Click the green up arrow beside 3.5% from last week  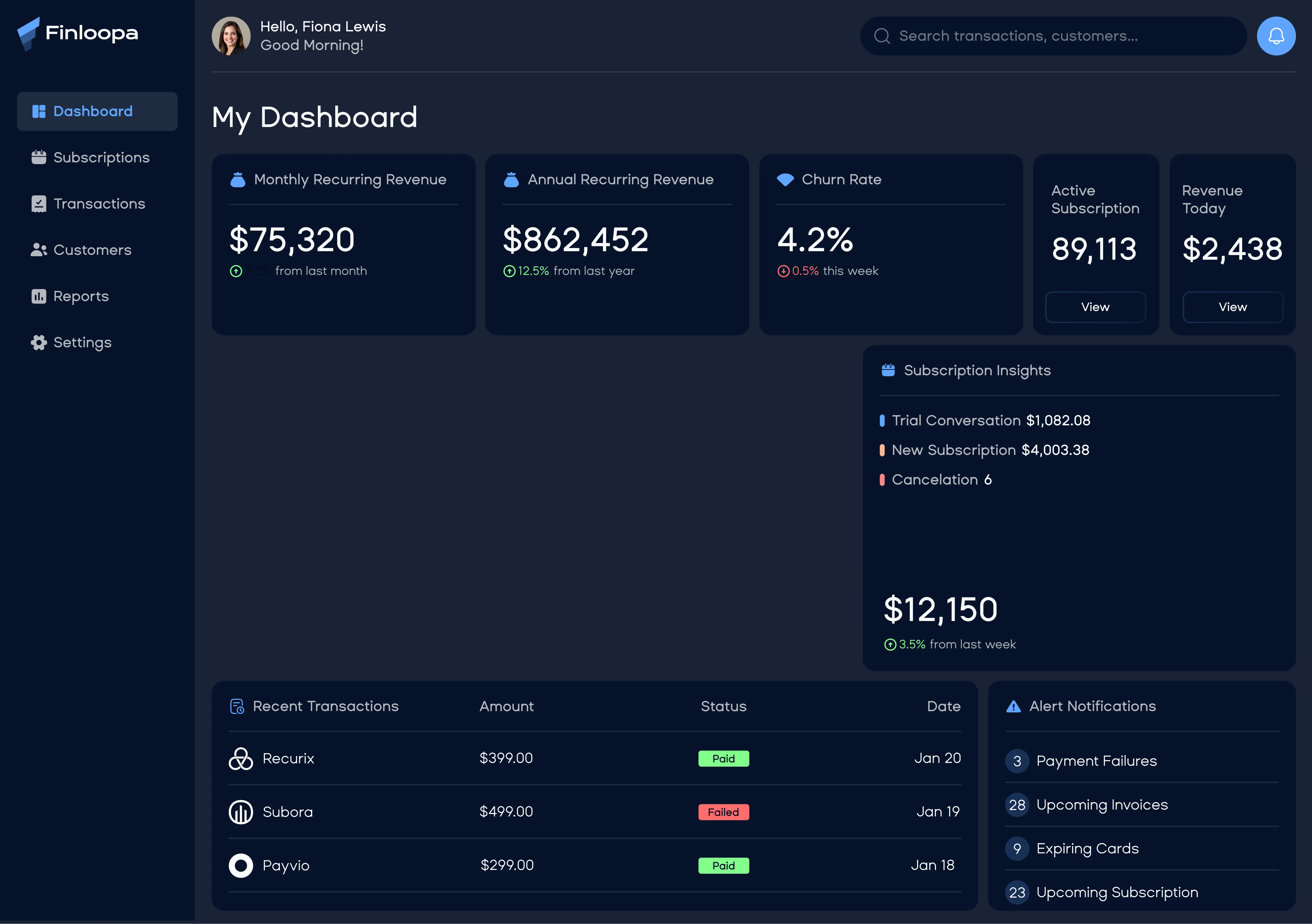coord(890,645)
